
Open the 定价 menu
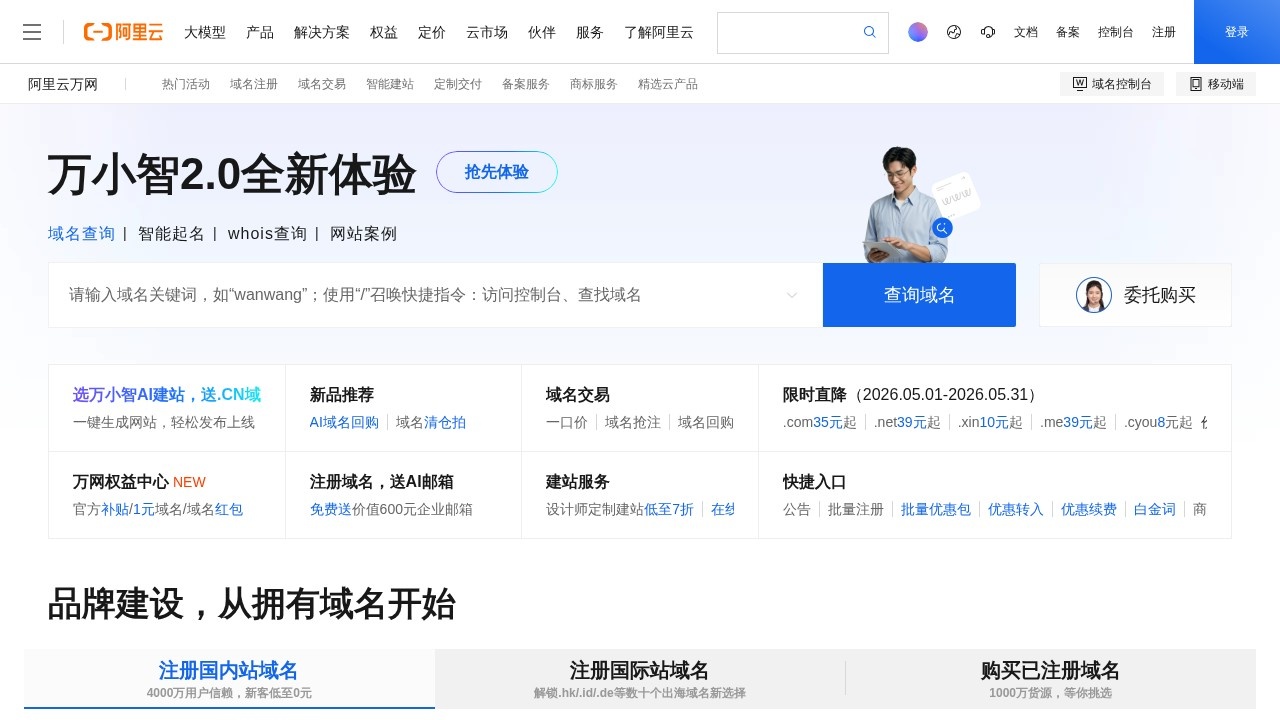click(x=432, y=32)
